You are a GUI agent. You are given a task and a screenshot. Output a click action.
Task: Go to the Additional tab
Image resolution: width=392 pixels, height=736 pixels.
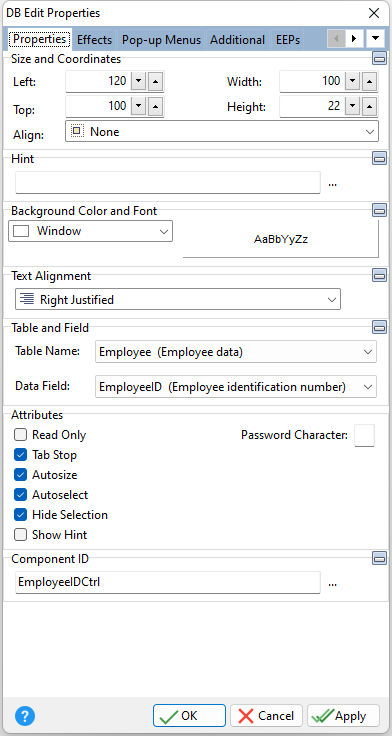click(x=238, y=40)
